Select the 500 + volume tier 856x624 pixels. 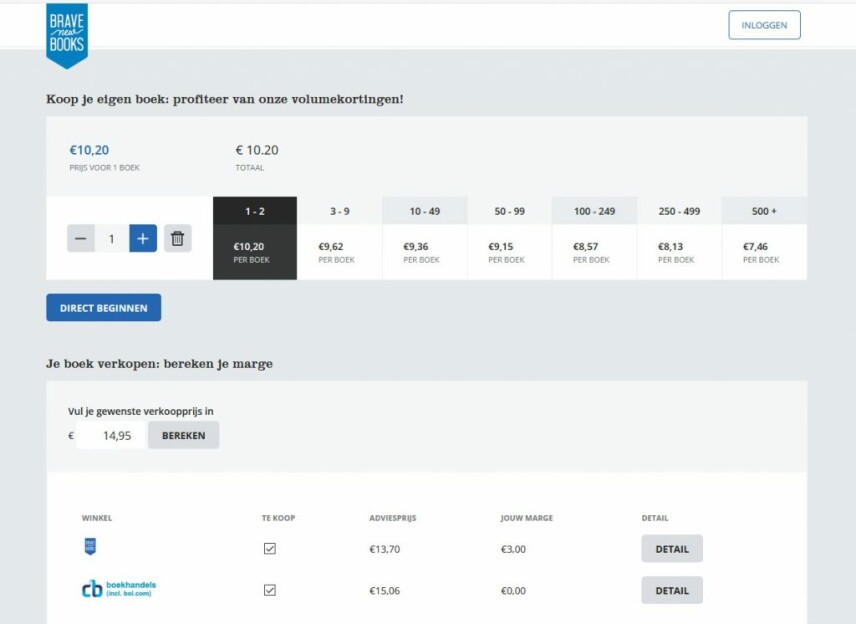(x=764, y=238)
